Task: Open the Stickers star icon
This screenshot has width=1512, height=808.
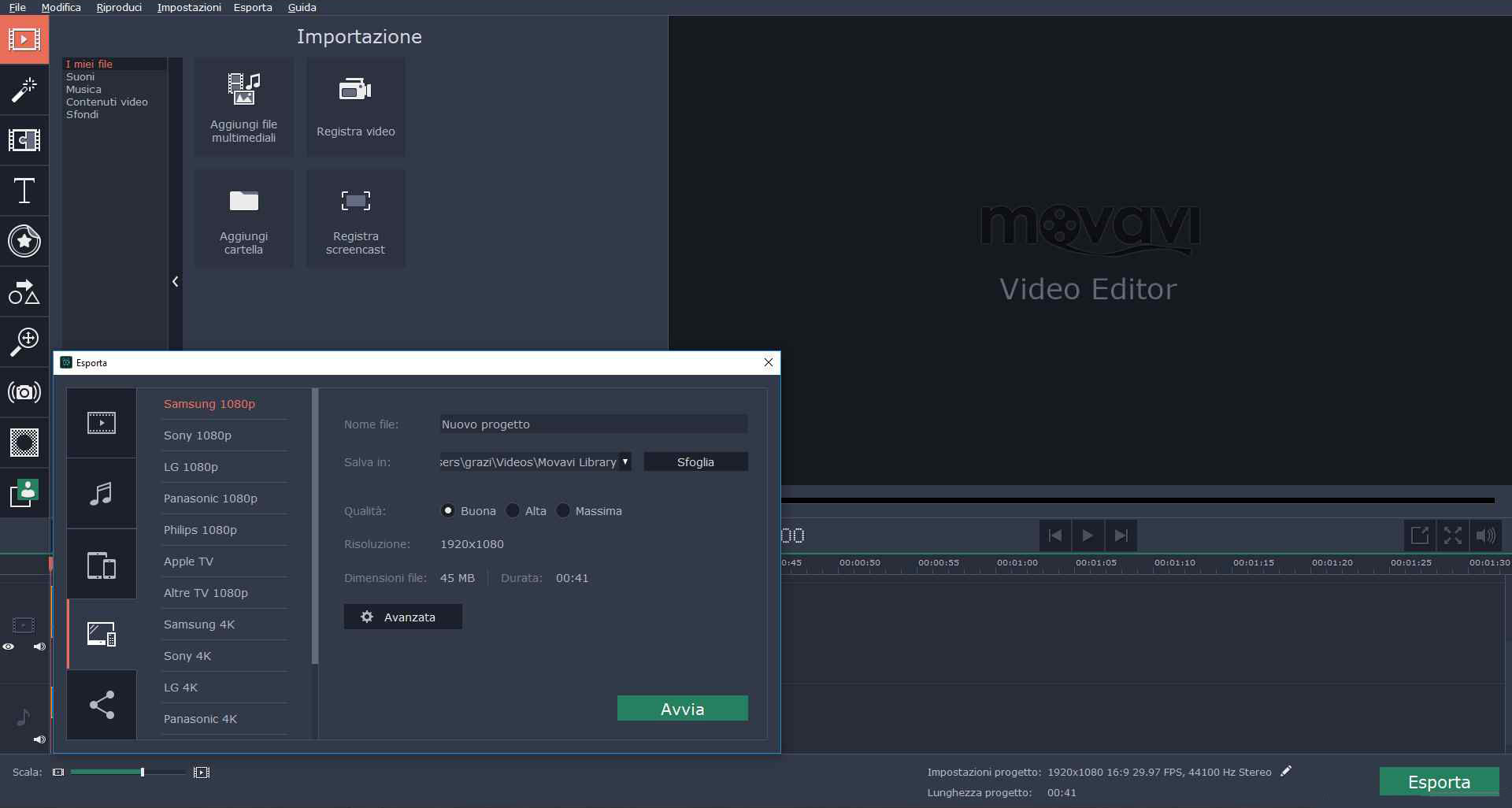Action: point(24,241)
